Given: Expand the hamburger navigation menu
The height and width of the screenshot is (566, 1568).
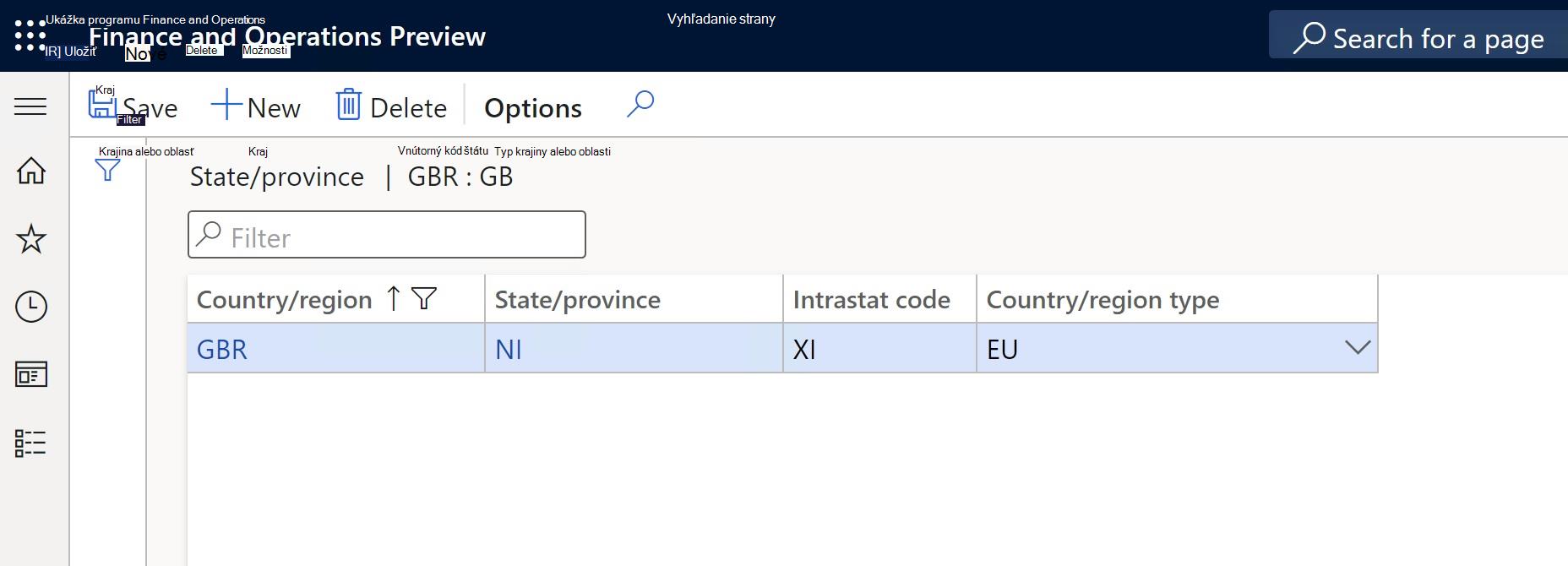Looking at the screenshot, I should pyautogui.click(x=30, y=106).
